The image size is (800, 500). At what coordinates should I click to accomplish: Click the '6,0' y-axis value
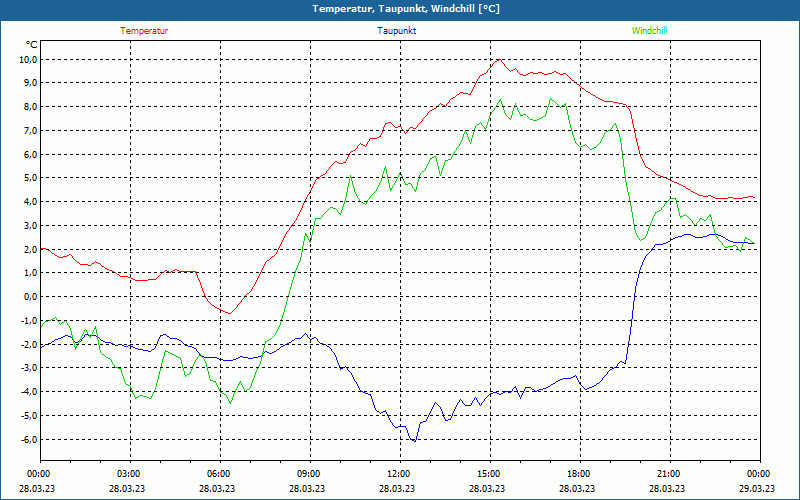31,154
